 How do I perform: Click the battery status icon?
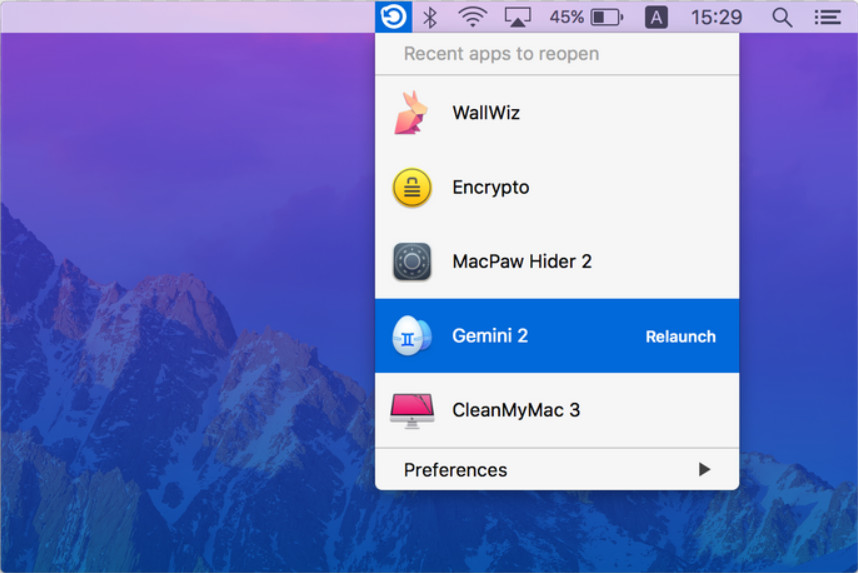(607, 18)
